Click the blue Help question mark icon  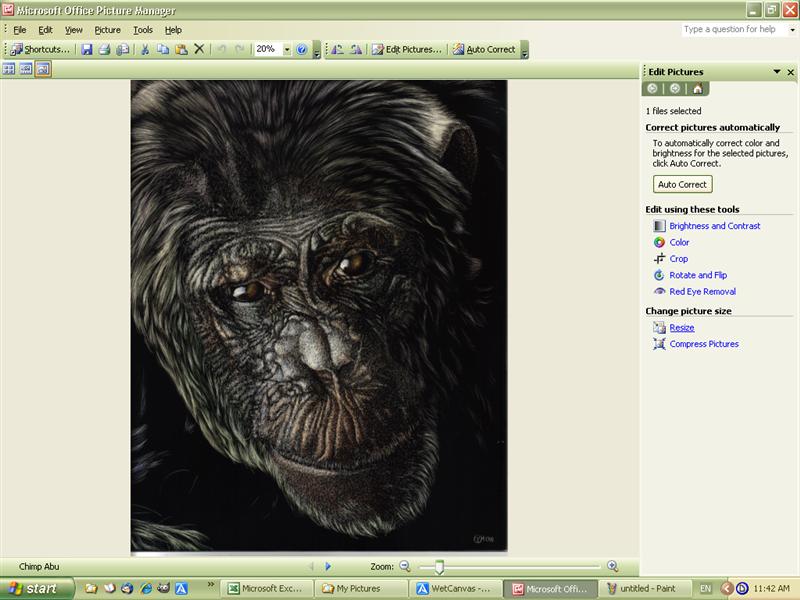click(x=302, y=49)
